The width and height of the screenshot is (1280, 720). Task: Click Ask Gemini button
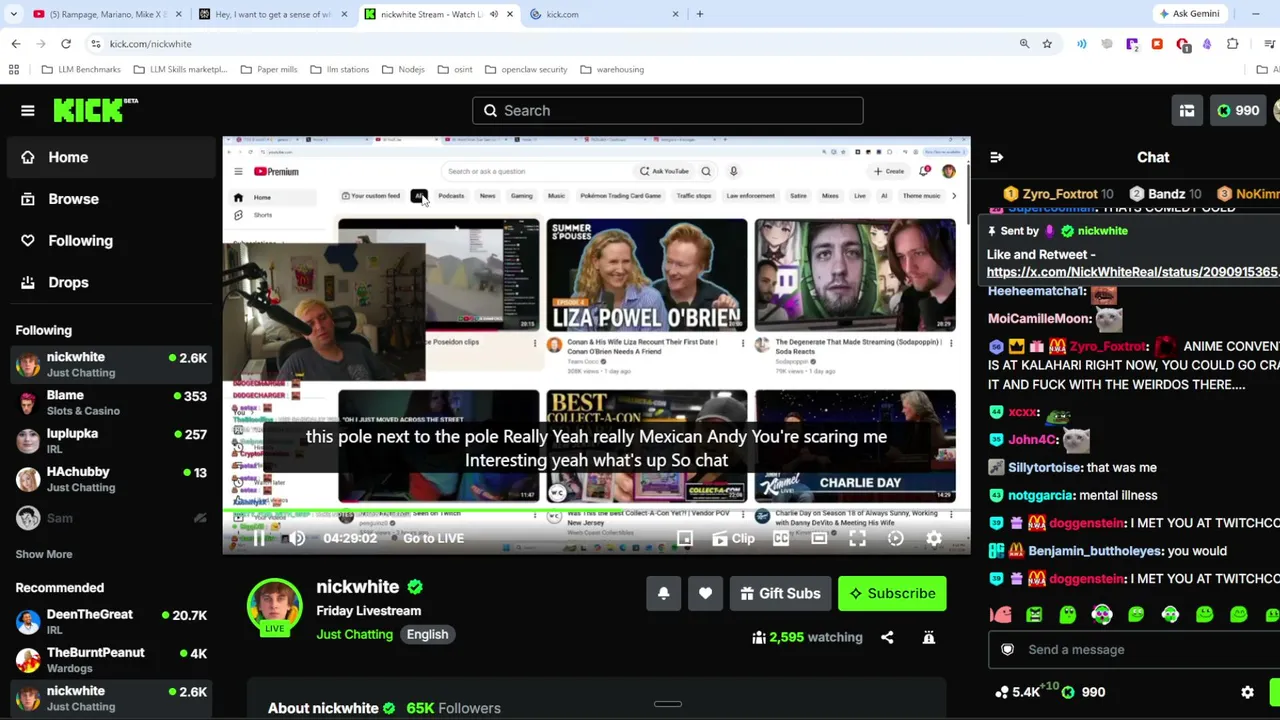point(1188,14)
